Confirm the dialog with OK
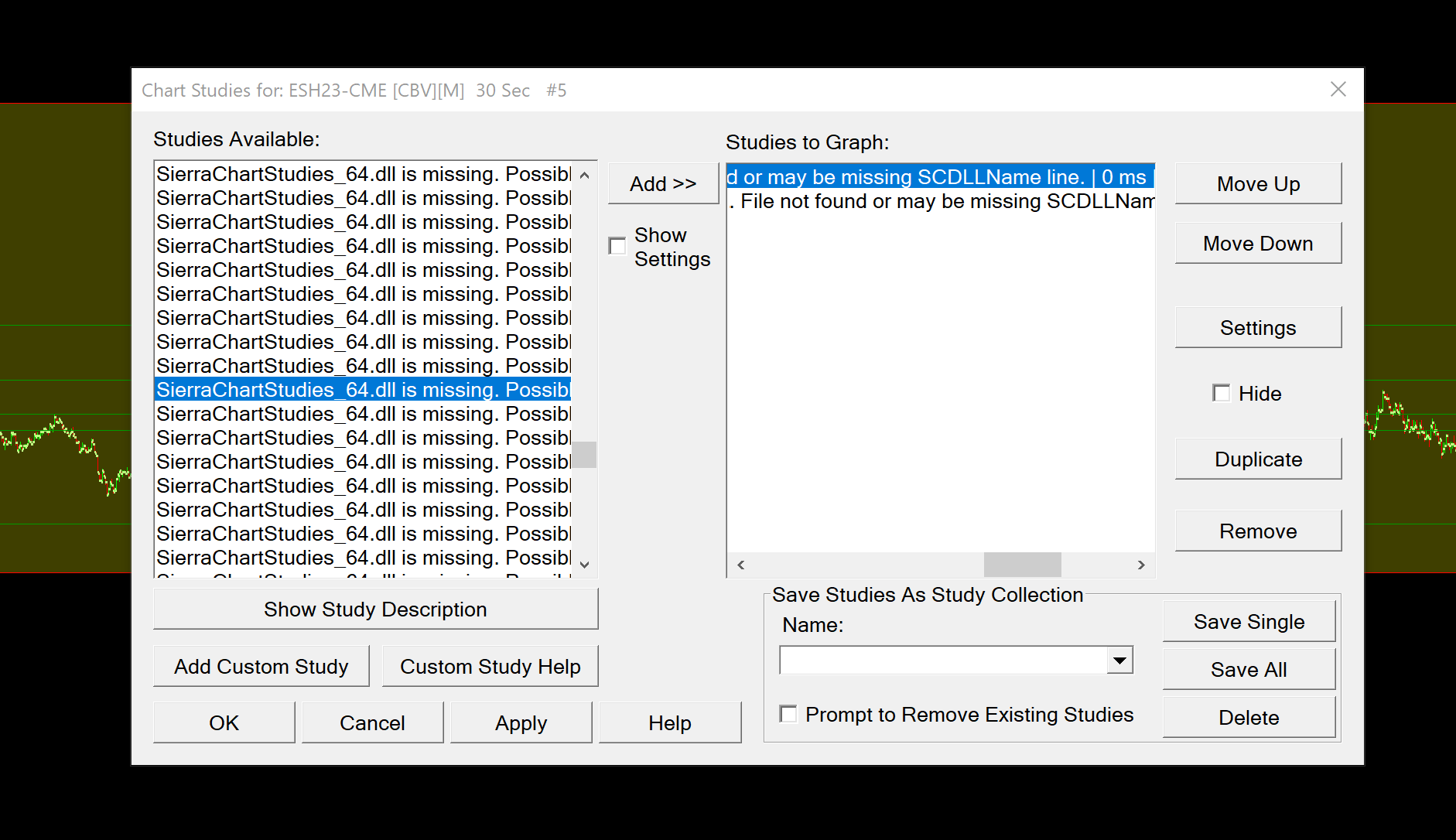 pyautogui.click(x=224, y=722)
